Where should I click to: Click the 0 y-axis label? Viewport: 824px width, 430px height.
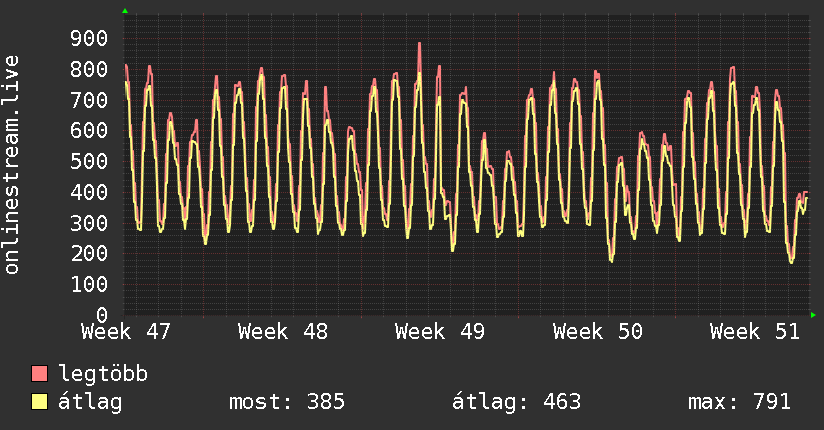pos(102,315)
